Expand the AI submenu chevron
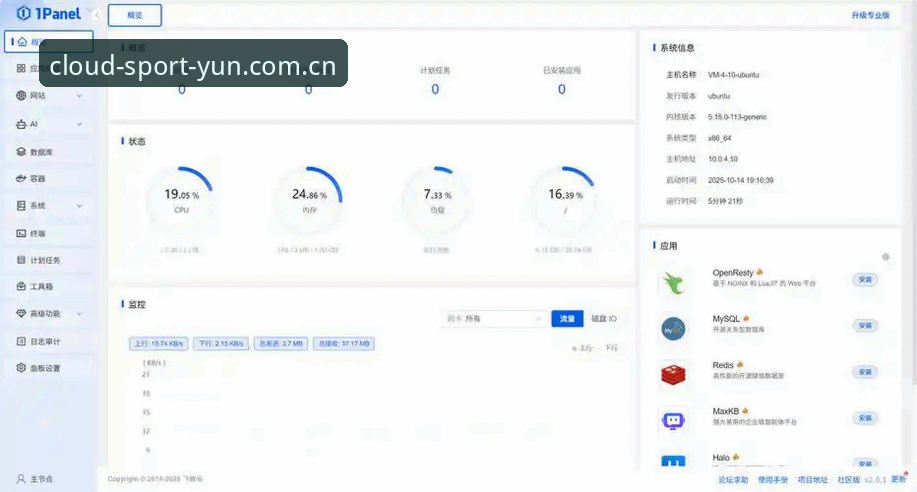This screenshot has height=492, width=917. tap(79, 124)
